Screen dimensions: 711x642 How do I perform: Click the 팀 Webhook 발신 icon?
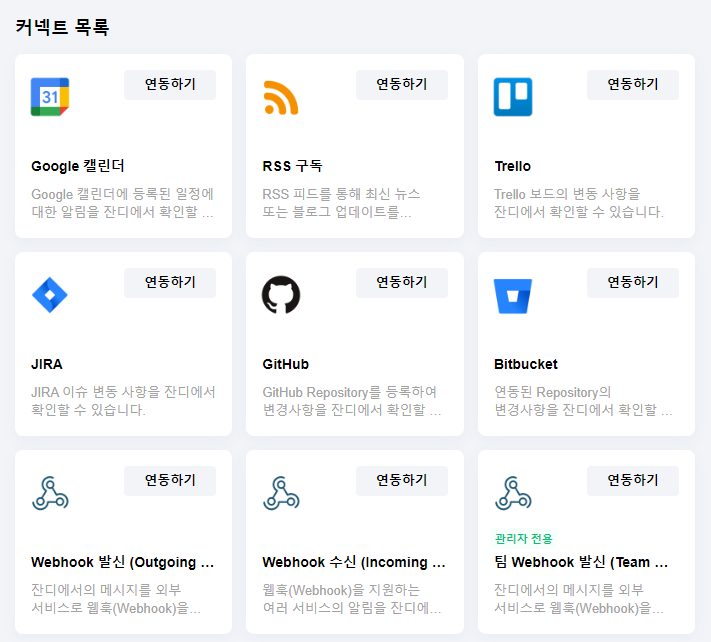coord(513,493)
